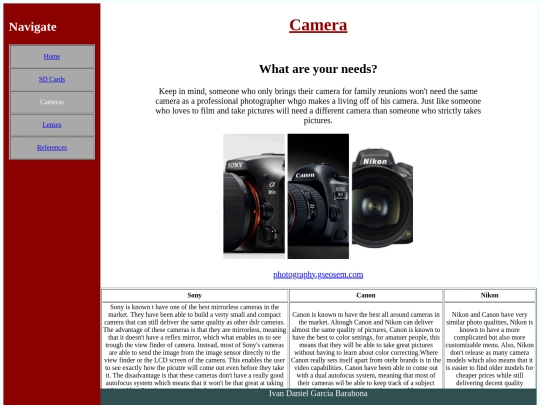This screenshot has height=405, width=540.
Task: Click the Sony description table cell
Action: pos(195,346)
